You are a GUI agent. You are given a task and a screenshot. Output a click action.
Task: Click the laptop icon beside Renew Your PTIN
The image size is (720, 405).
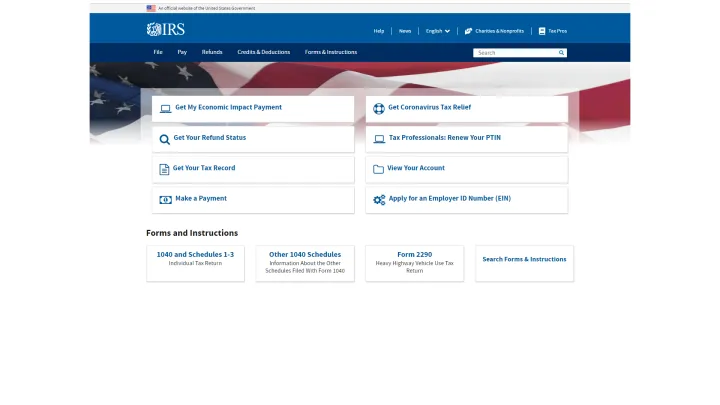(379, 139)
